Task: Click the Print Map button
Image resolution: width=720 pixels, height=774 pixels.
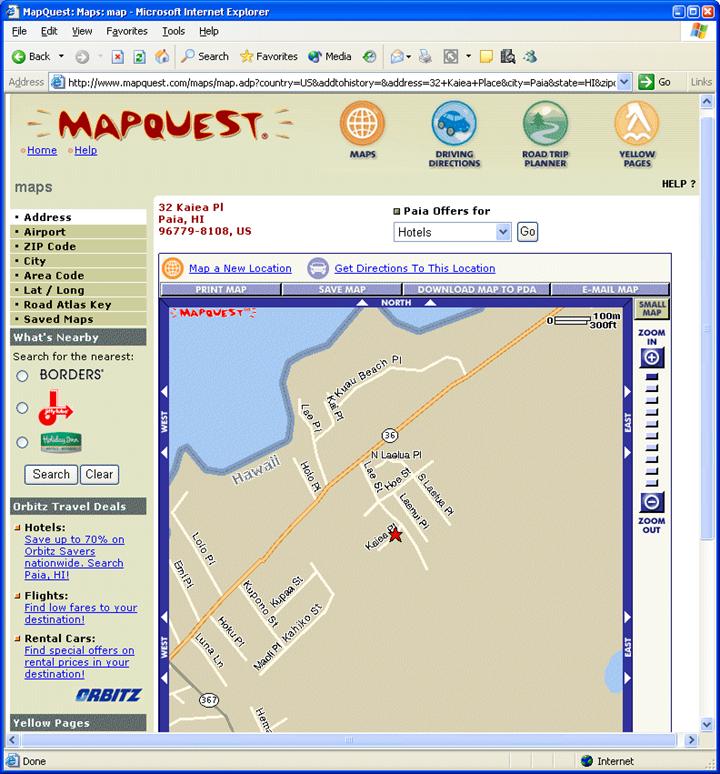Action: pos(221,289)
